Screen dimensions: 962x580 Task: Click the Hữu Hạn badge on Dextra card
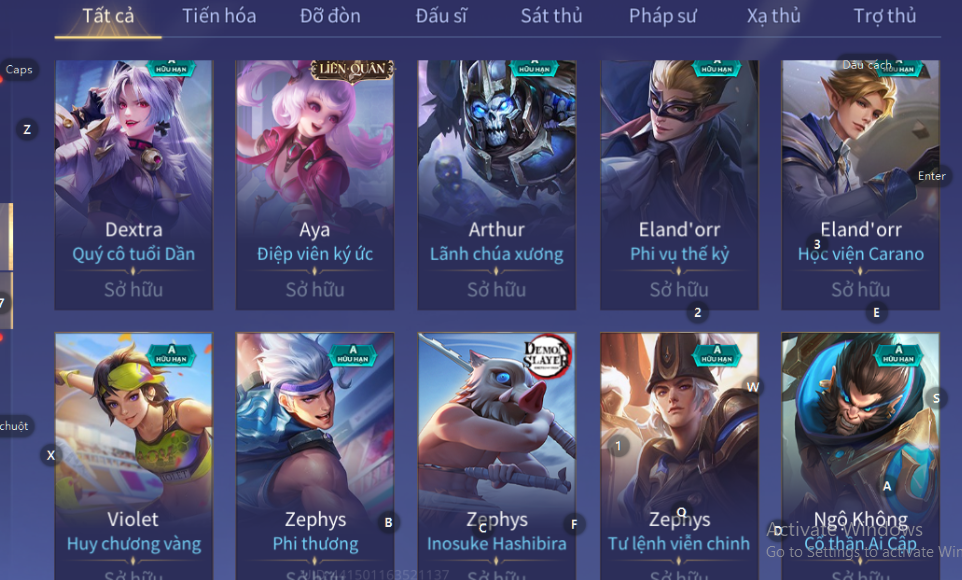[x=171, y=68]
